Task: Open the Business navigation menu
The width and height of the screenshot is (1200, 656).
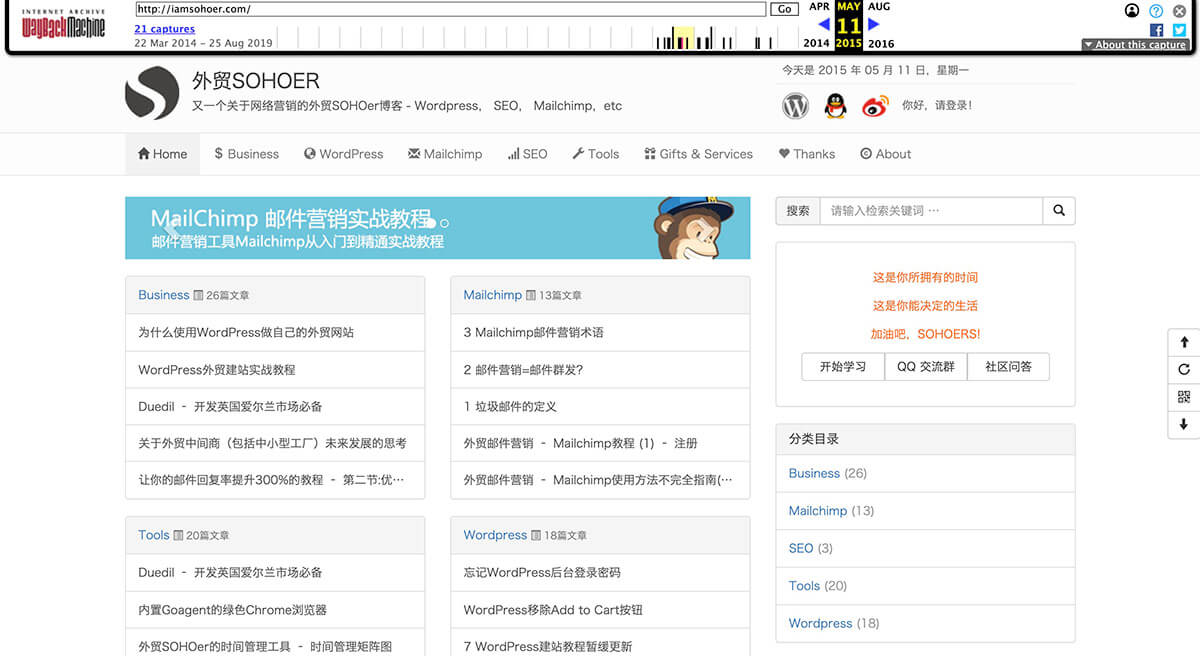Action: 246,154
